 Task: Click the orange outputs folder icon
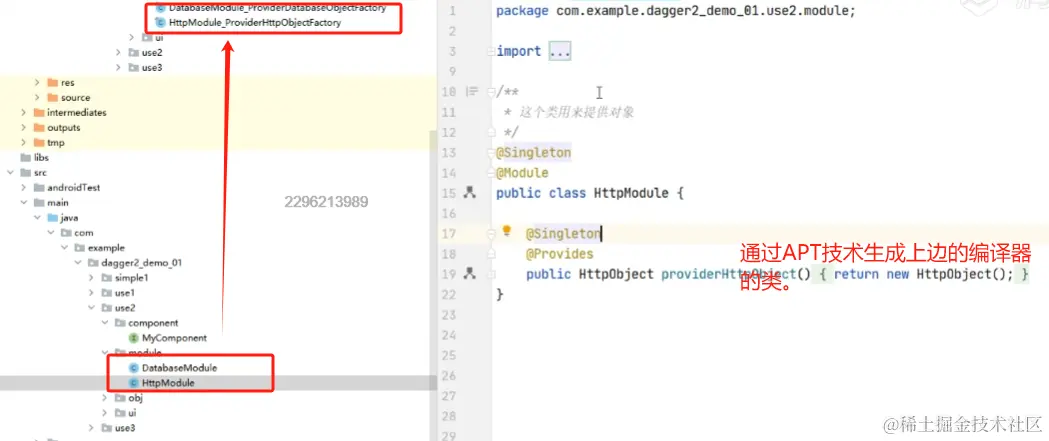[x=39, y=128]
